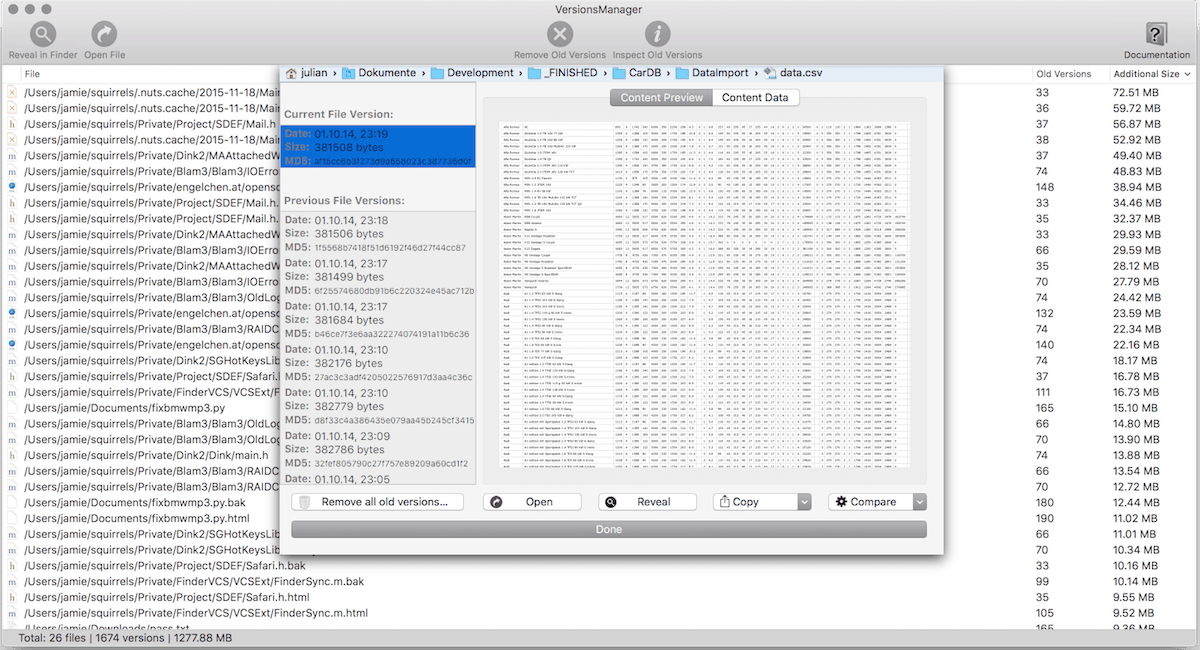Image resolution: width=1200 pixels, height=650 pixels.
Task: Click the globe icon in the 23.59 MB row
Action: [12, 313]
